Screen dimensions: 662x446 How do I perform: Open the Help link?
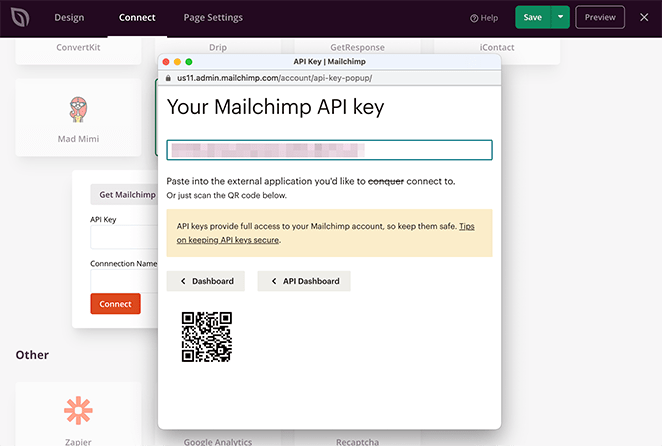point(484,18)
